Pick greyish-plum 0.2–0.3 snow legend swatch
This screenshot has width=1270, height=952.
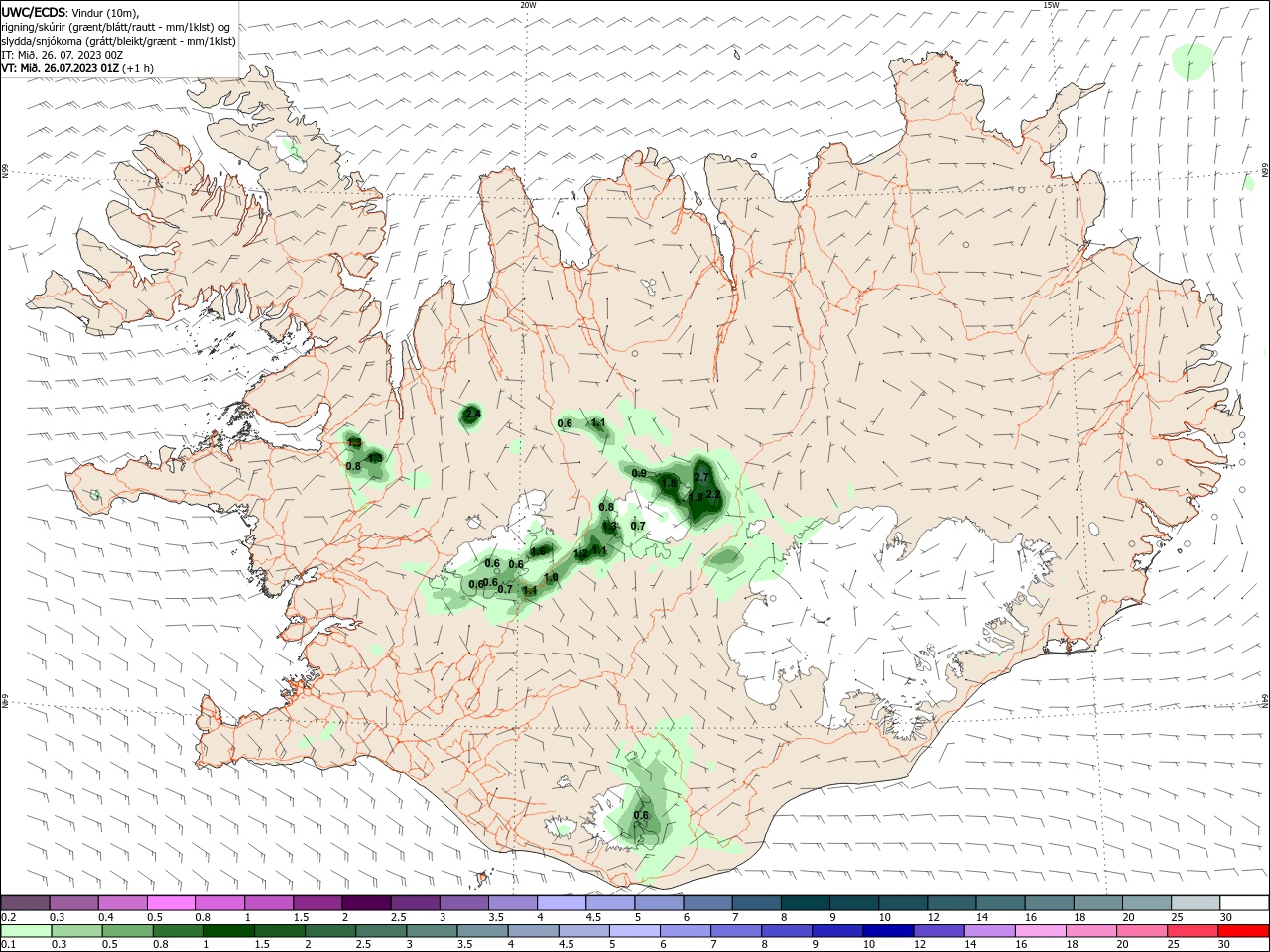(x=26, y=903)
